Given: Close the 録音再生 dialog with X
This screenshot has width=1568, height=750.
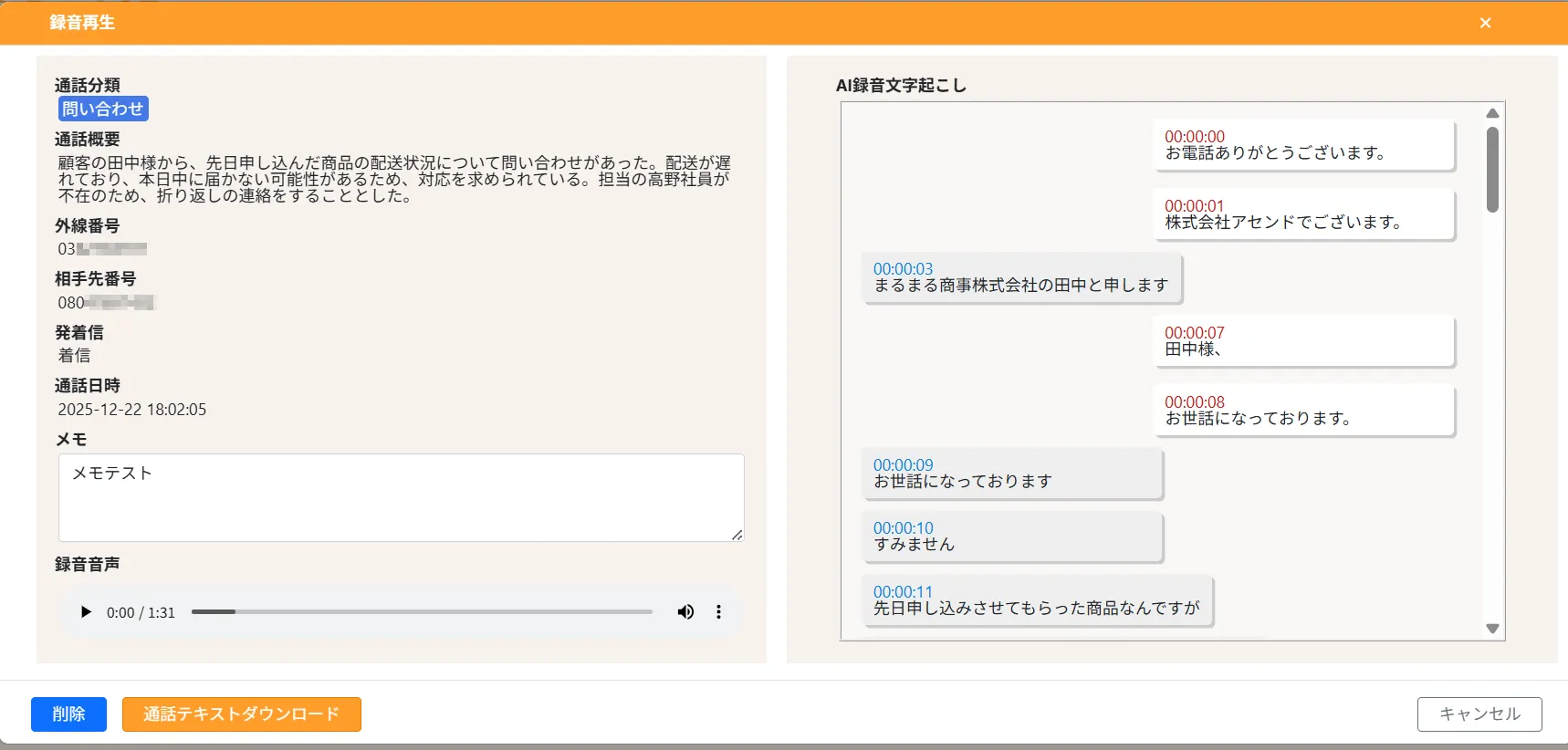Looking at the screenshot, I should click(1485, 23).
